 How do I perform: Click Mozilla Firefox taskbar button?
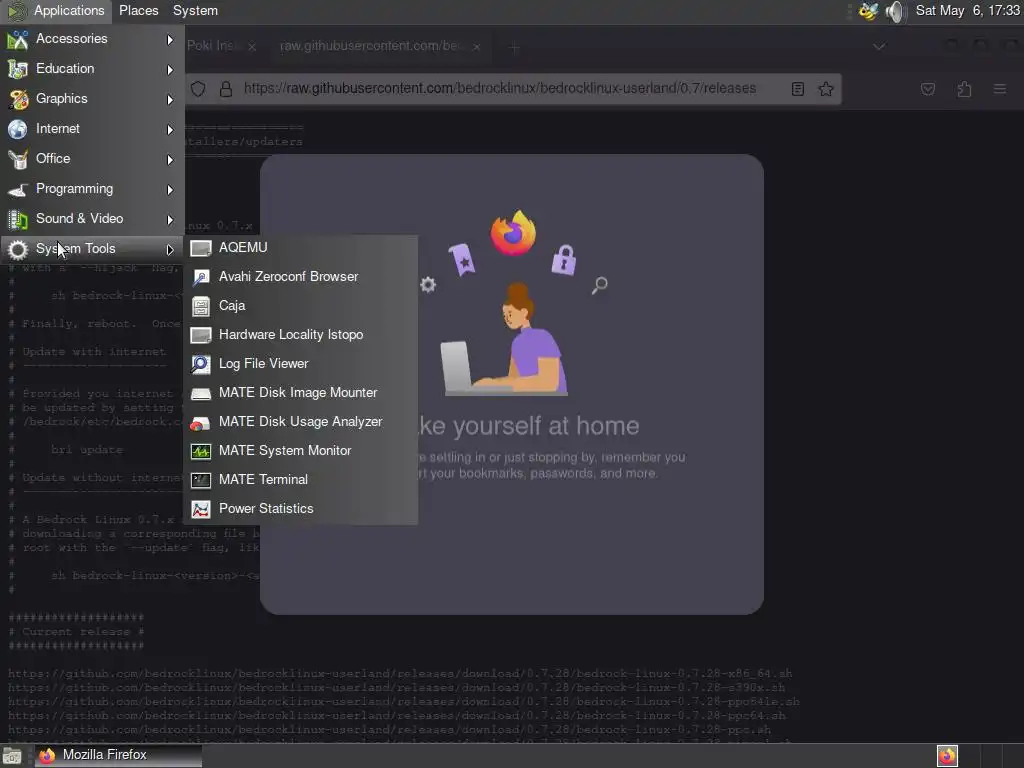pos(118,756)
